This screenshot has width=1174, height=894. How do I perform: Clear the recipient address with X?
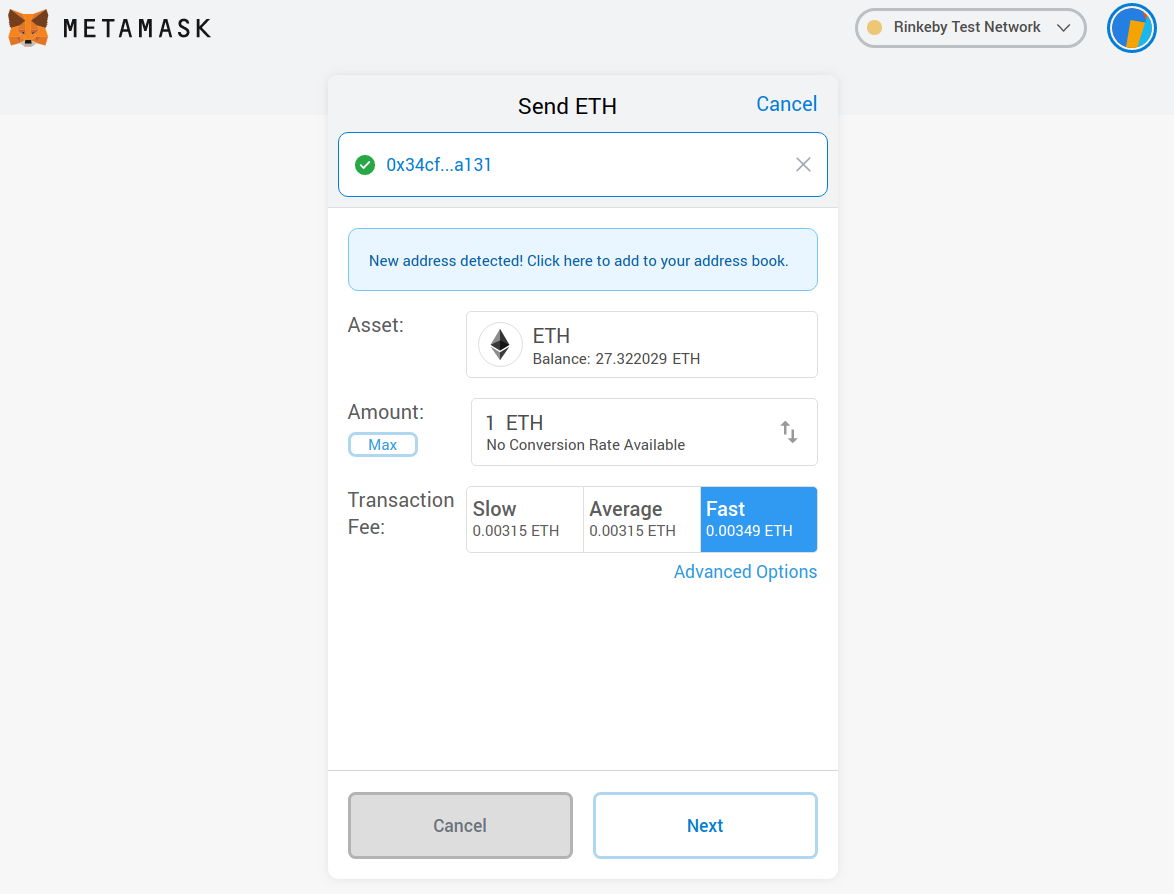pos(803,165)
